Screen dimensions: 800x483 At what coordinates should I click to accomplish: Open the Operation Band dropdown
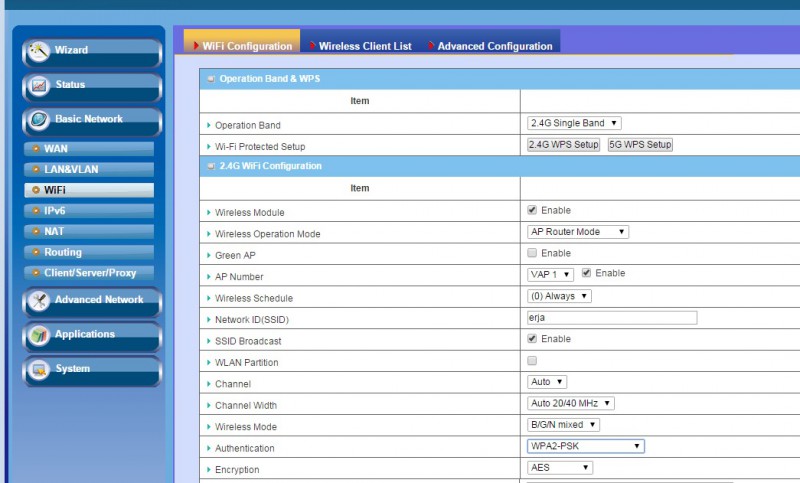tap(574, 123)
